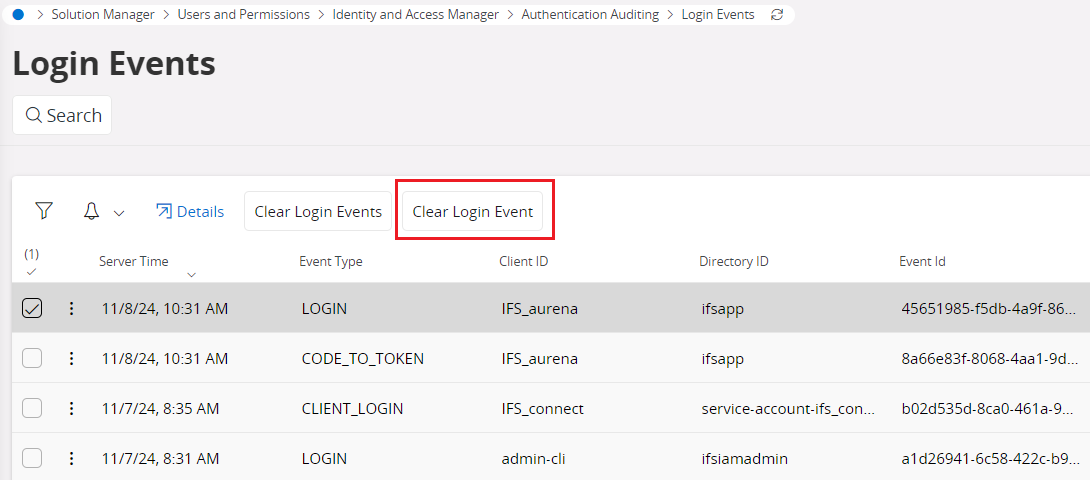
Task: Open the row menu for the CODE_TO_TOKEN event
Action: [71, 358]
